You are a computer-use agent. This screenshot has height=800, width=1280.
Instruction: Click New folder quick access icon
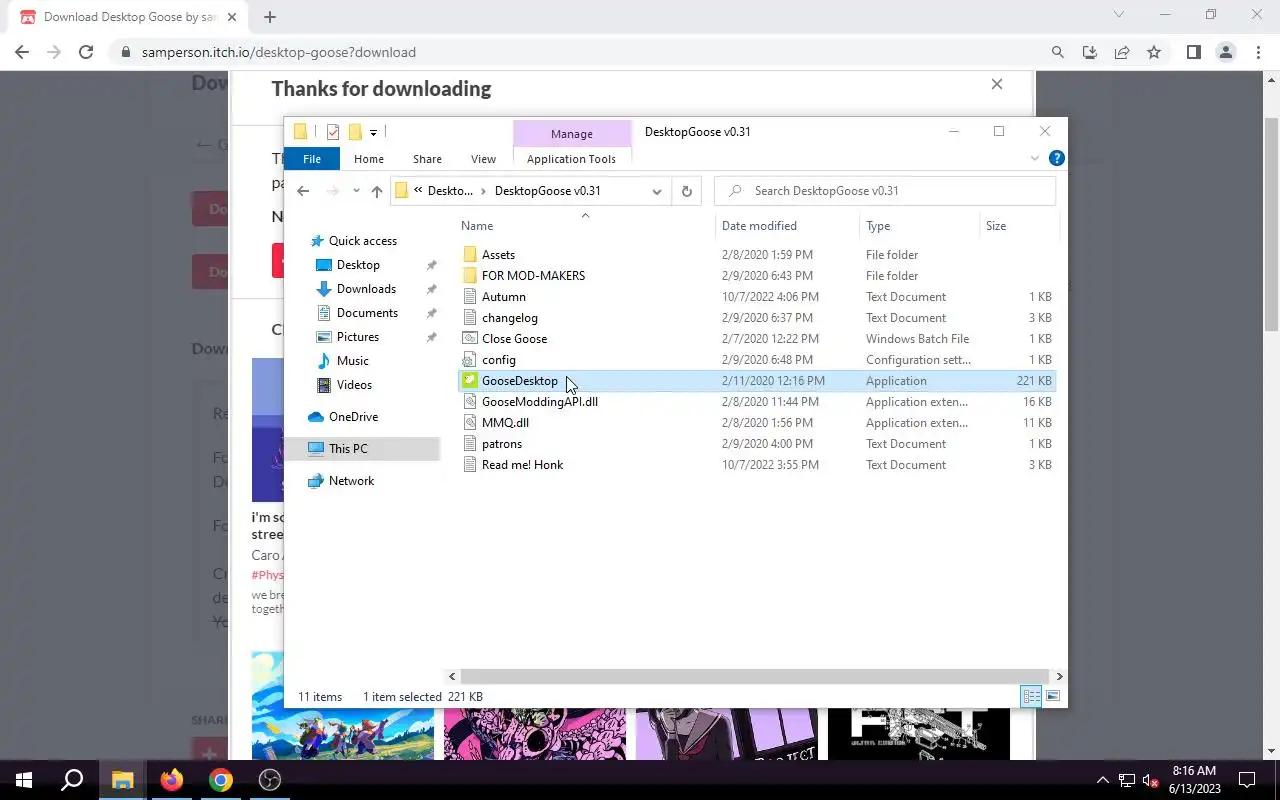[x=354, y=132]
